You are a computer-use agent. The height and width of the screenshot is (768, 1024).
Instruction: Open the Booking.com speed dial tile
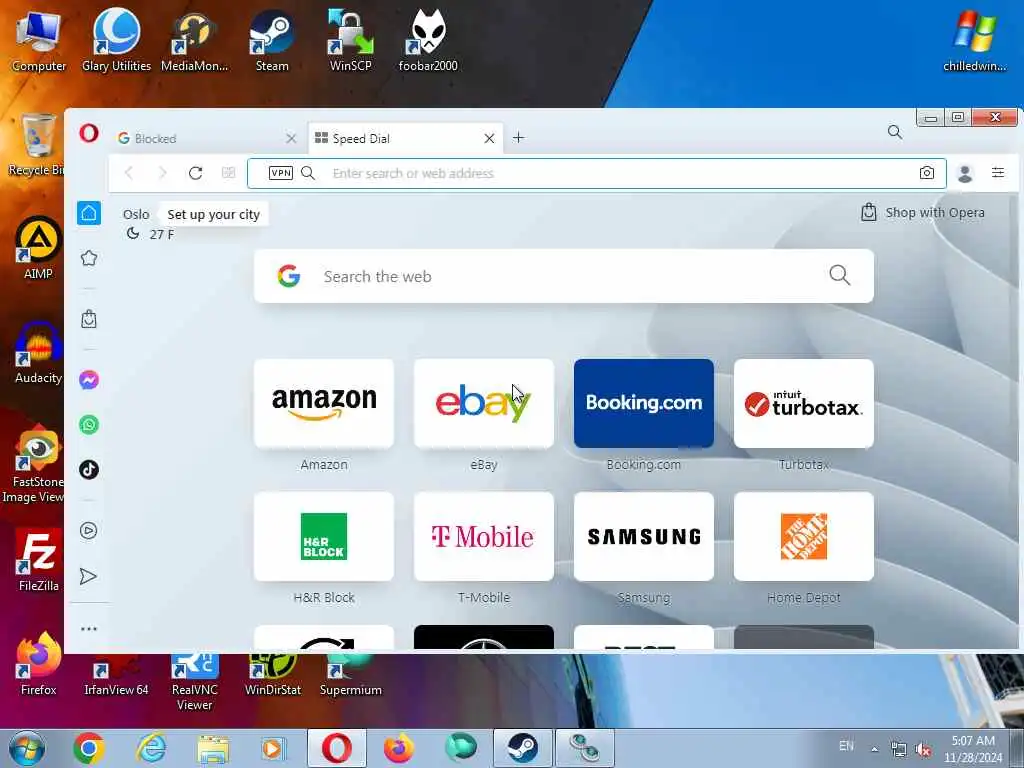644,404
